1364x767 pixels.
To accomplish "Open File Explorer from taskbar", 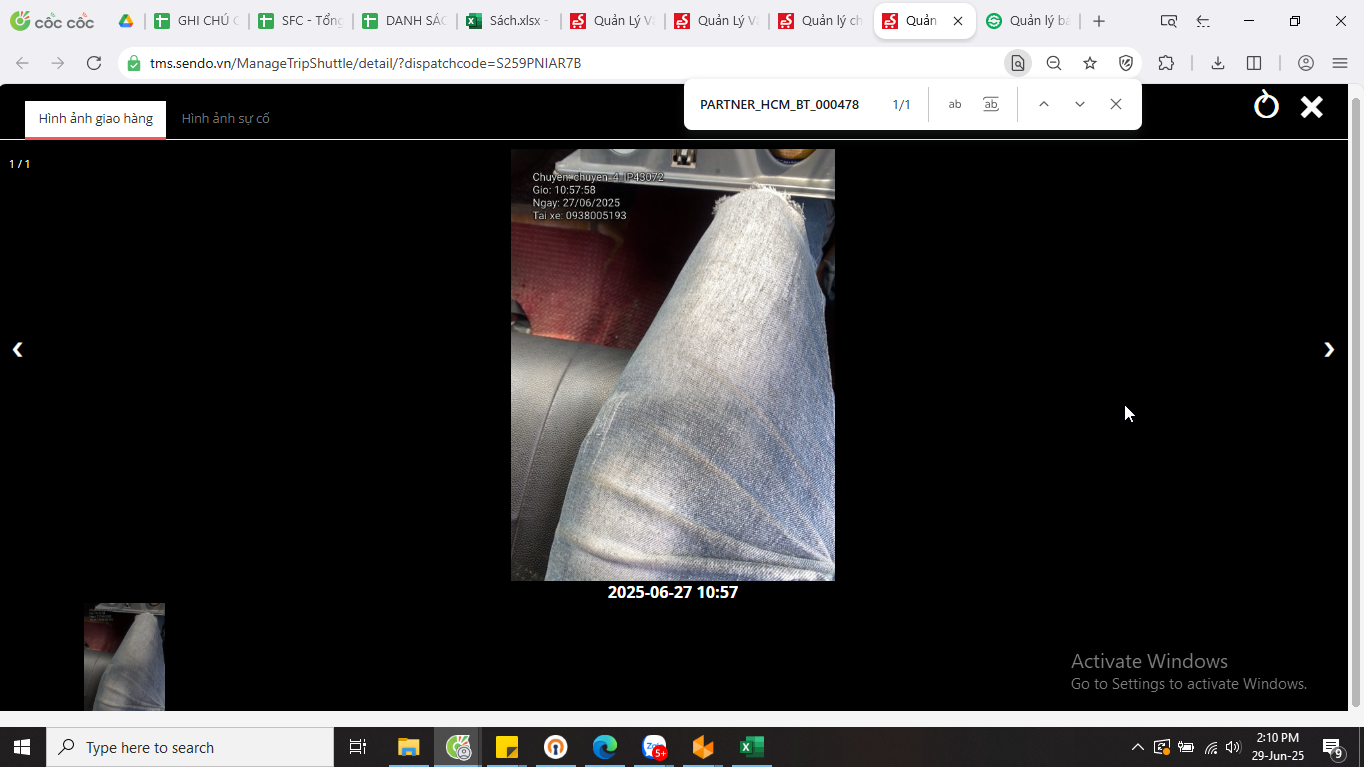I will coord(408,747).
